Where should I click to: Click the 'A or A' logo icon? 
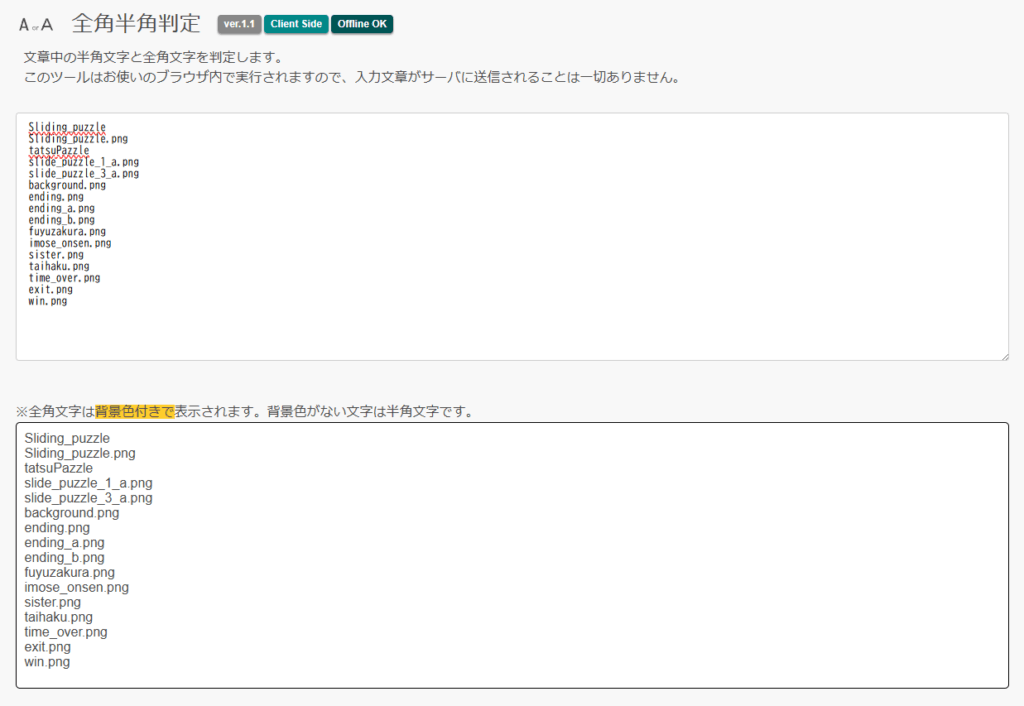(36, 24)
